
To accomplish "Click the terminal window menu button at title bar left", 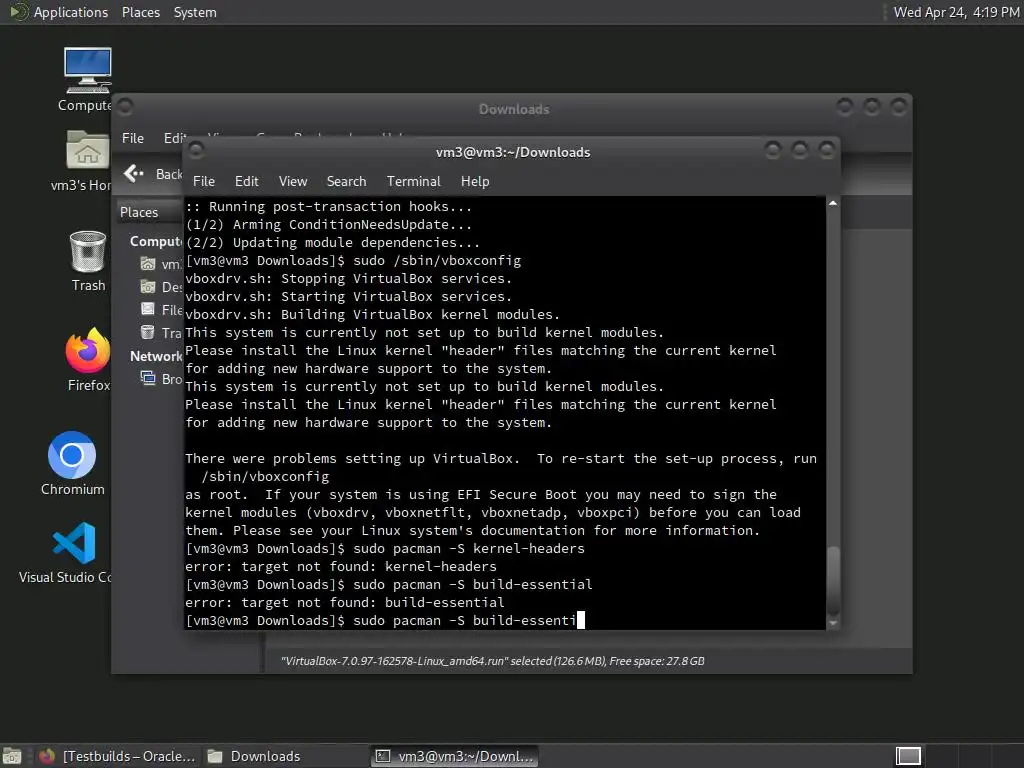I will (x=197, y=151).
